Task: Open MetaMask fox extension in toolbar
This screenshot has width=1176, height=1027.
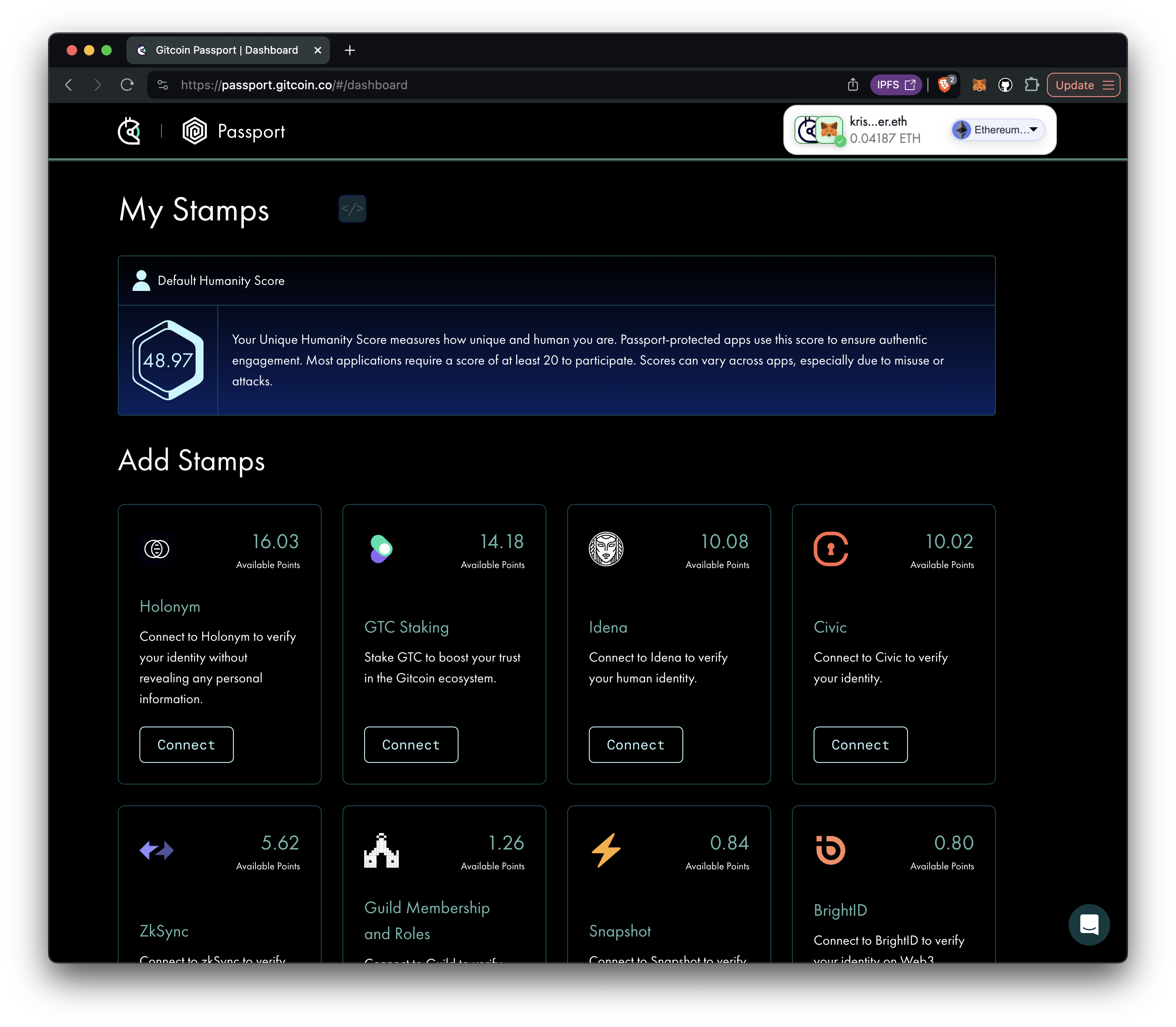Action: pyautogui.click(x=979, y=85)
